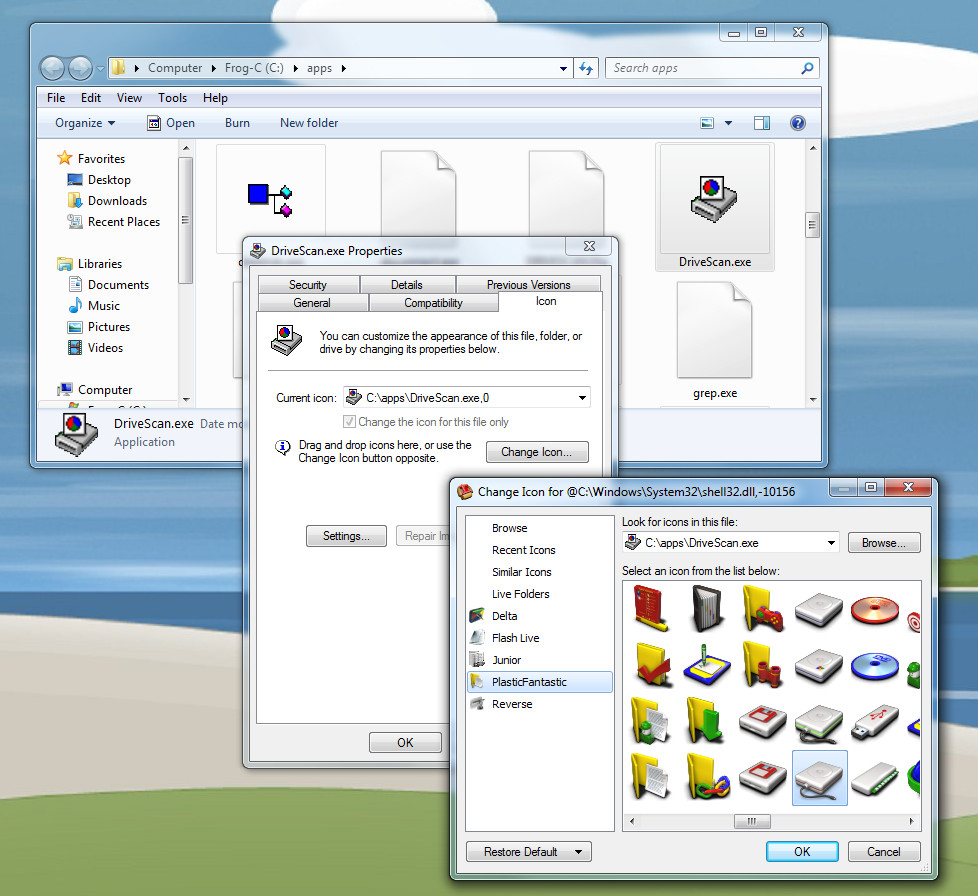This screenshot has height=896, width=978.
Task: Open the Edit menu in Explorer
Action: (90, 98)
